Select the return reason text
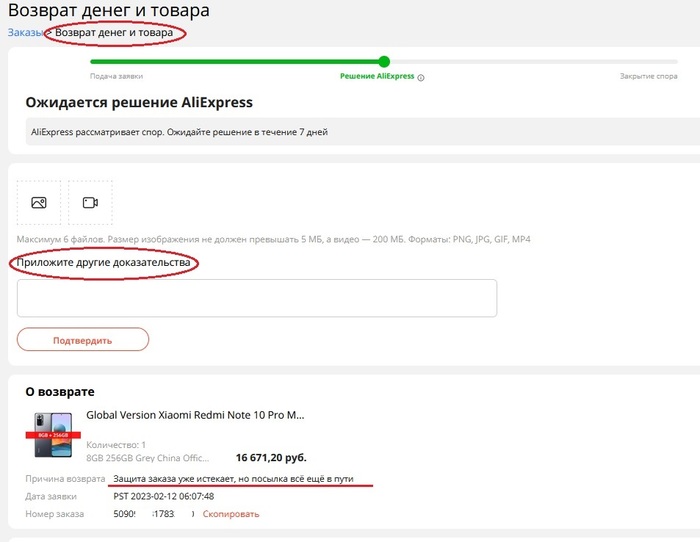The height and width of the screenshot is (542, 700). pyautogui.click(x=233, y=479)
